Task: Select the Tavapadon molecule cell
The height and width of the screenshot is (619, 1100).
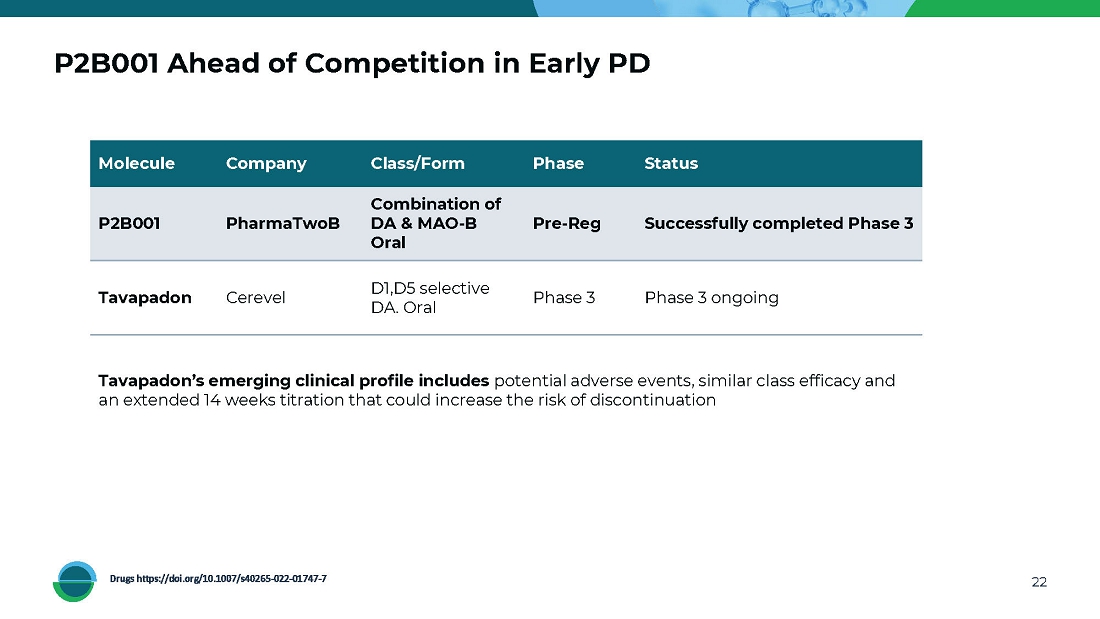Action: point(145,297)
